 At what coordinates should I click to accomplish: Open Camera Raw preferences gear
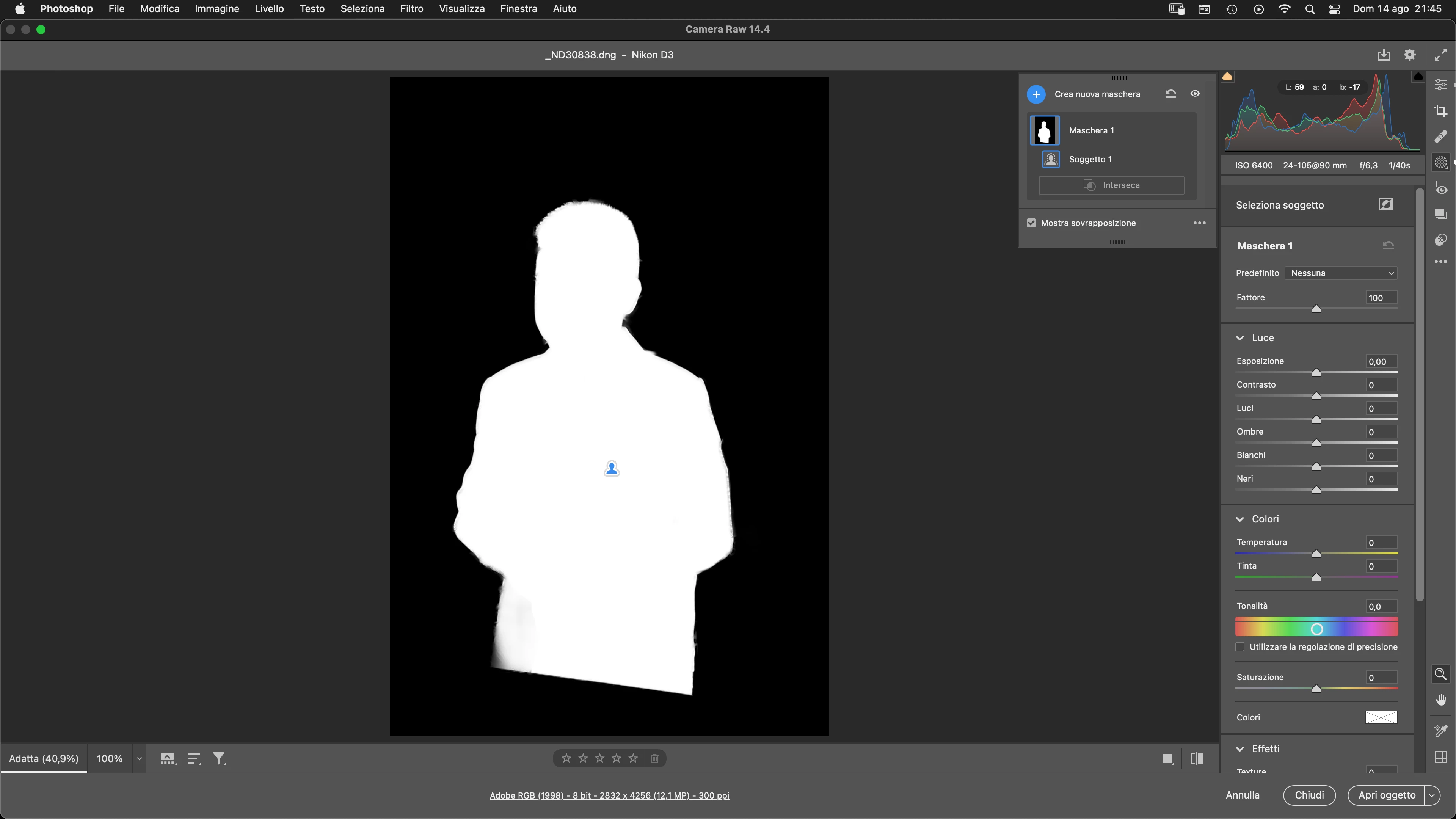pyautogui.click(x=1410, y=55)
